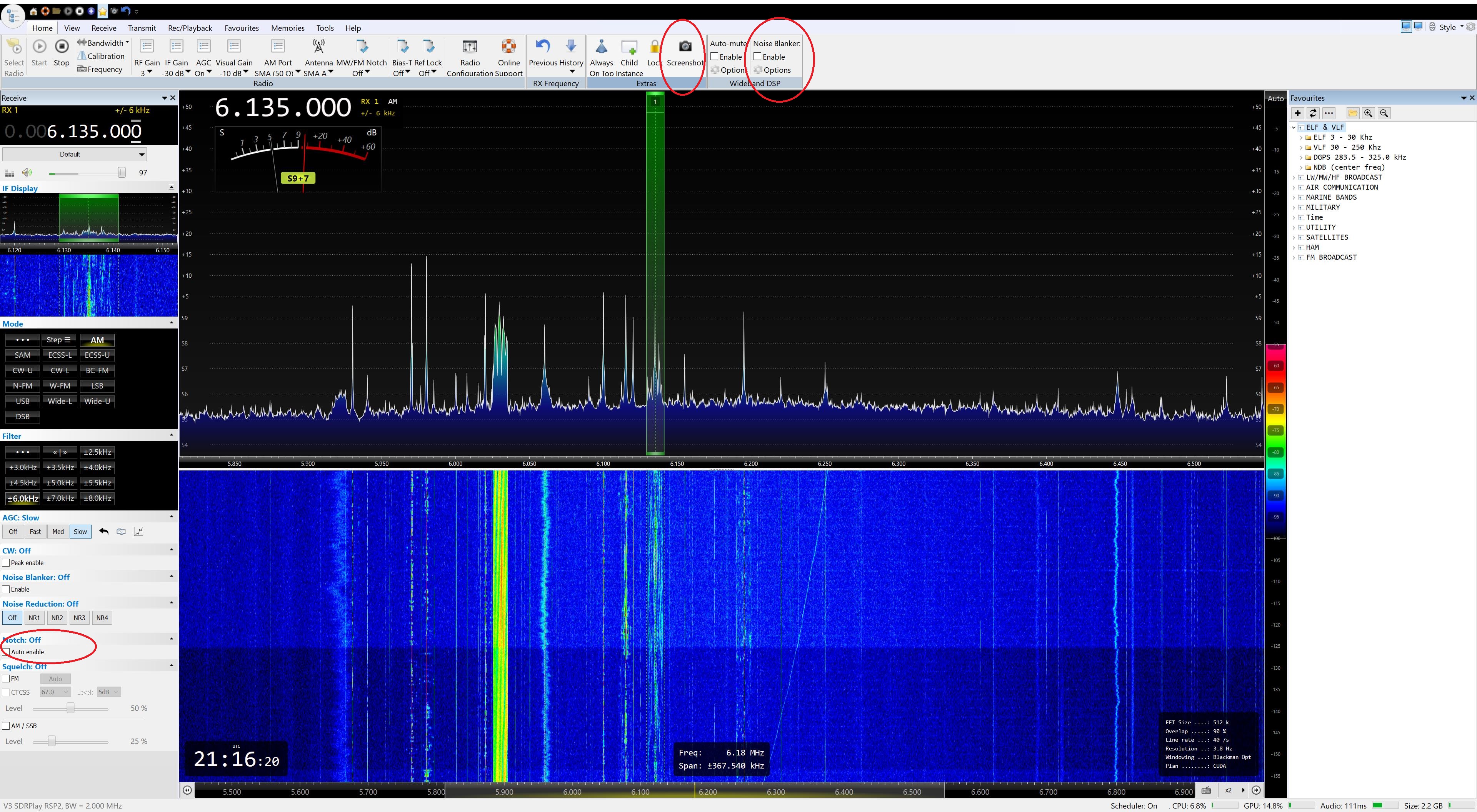Open Child Instance icon
This screenshot has height=812, width=1477.
point(629,47)
